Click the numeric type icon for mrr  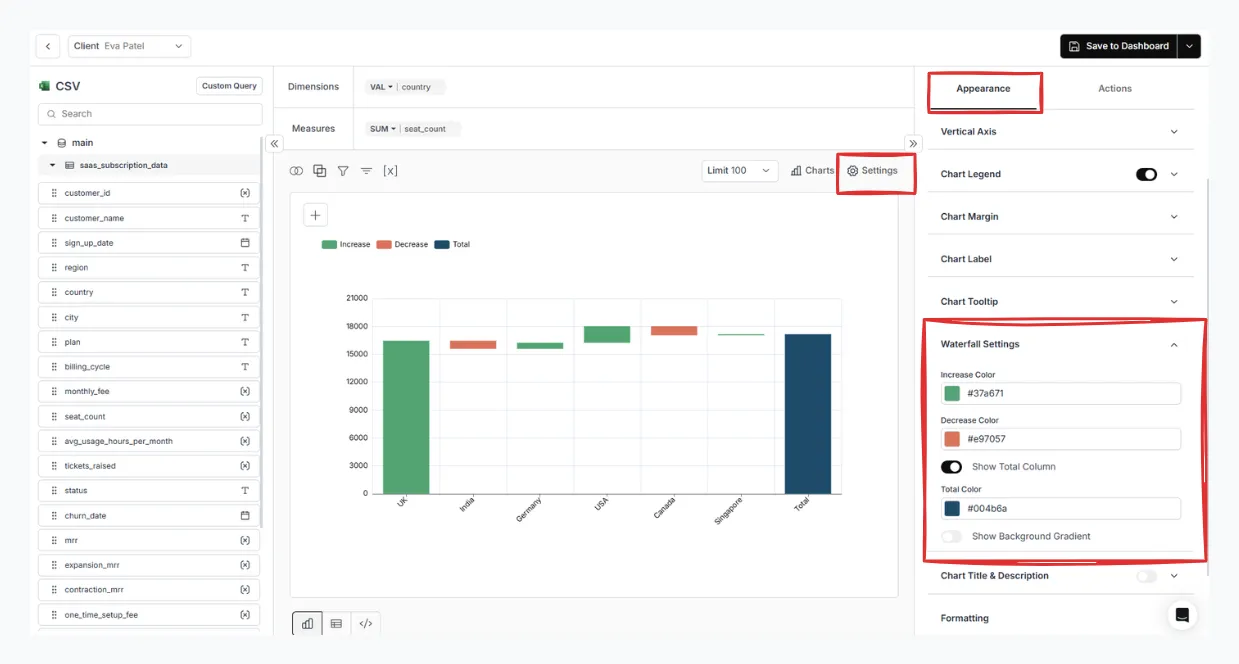(245, 540)
